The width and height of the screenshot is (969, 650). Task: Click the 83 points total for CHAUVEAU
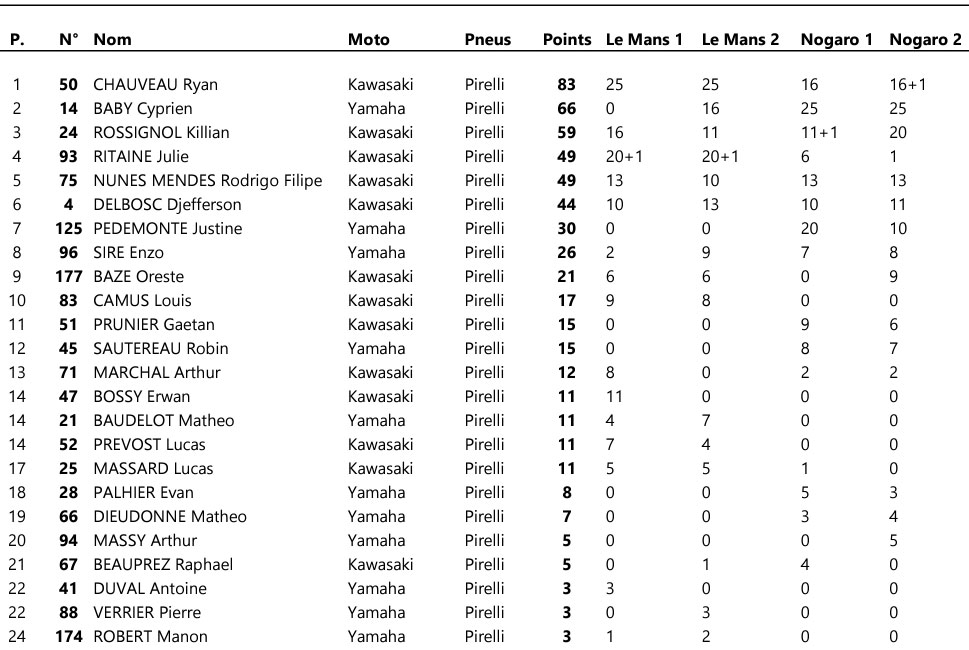click(x=566, y=85)
